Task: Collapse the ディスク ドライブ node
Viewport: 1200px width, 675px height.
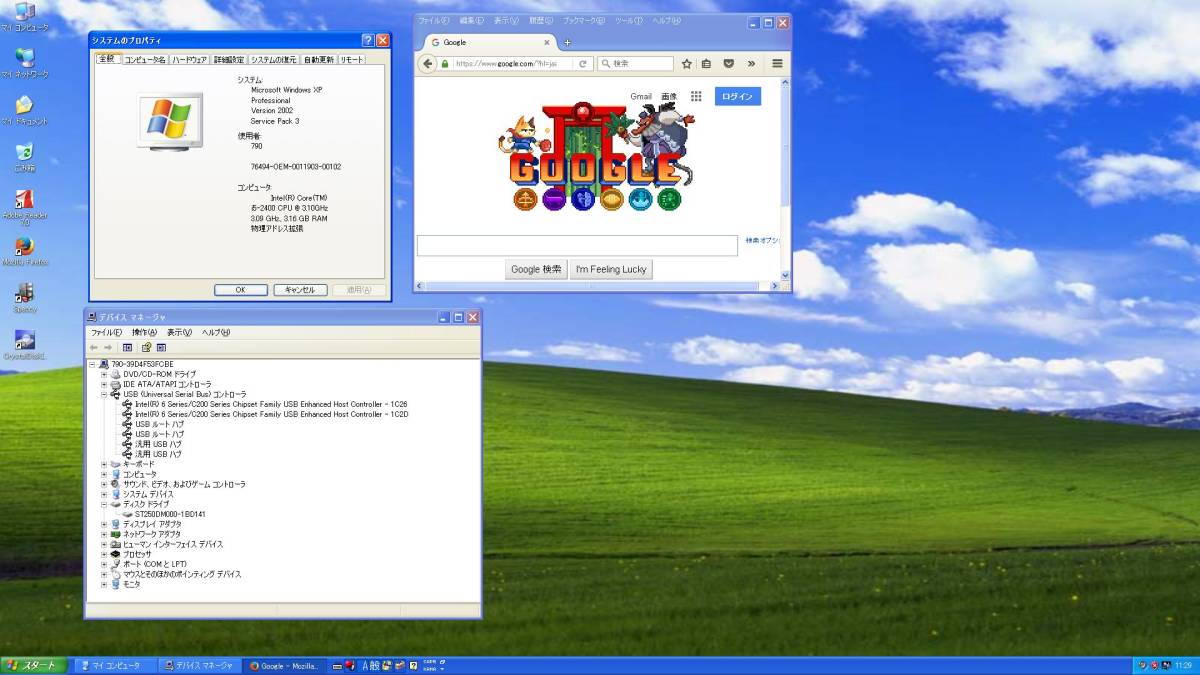Action: 104,504
